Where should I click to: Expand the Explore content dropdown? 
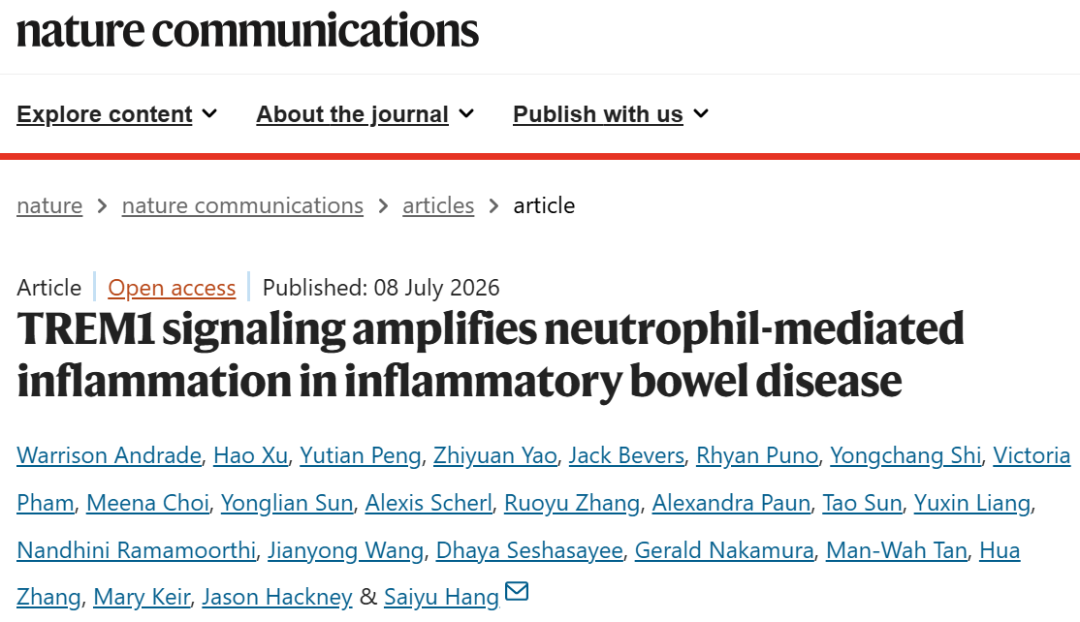coord(117,114)
